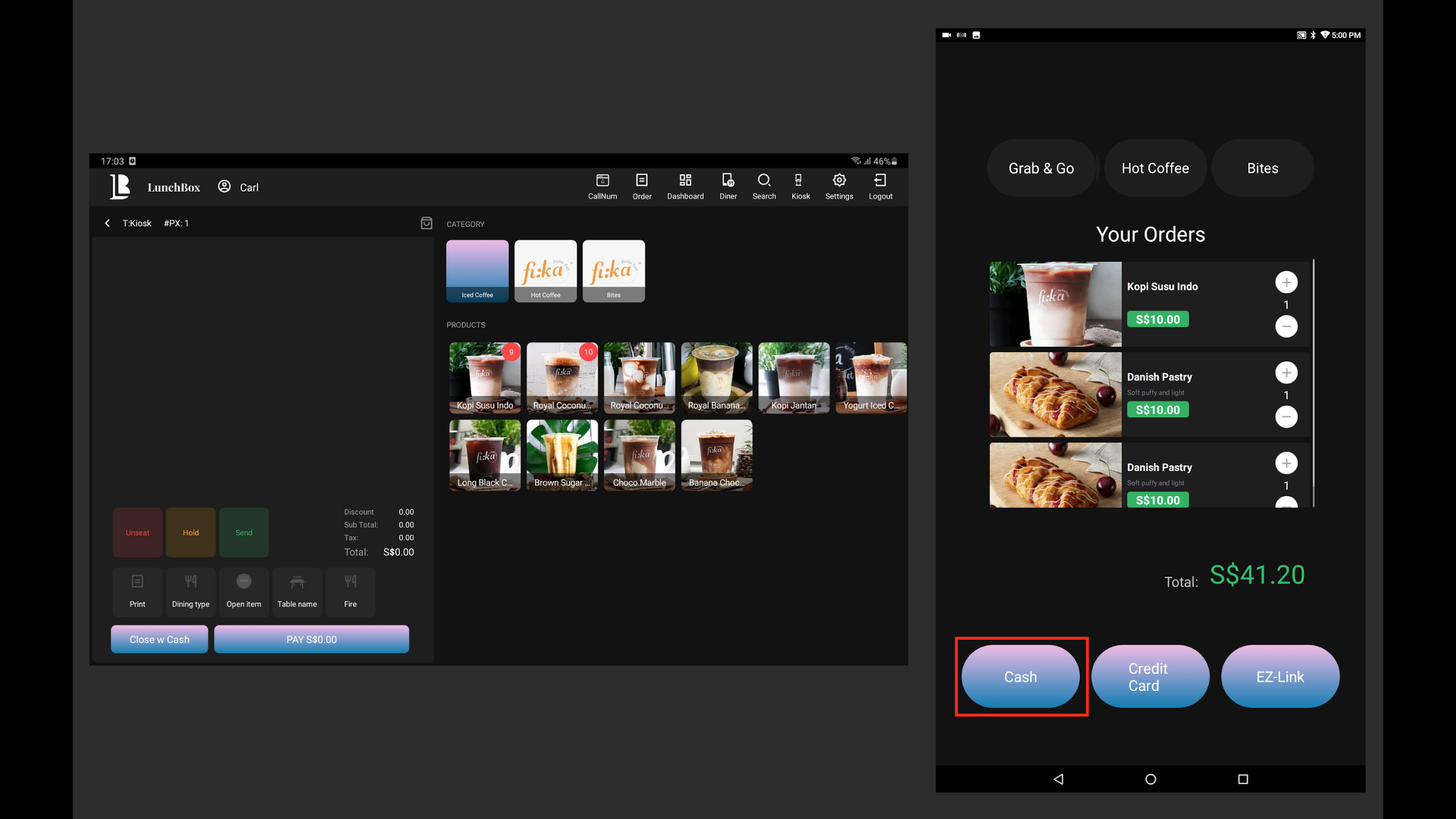
Task: Tap Android home button
Action: 1150,779
